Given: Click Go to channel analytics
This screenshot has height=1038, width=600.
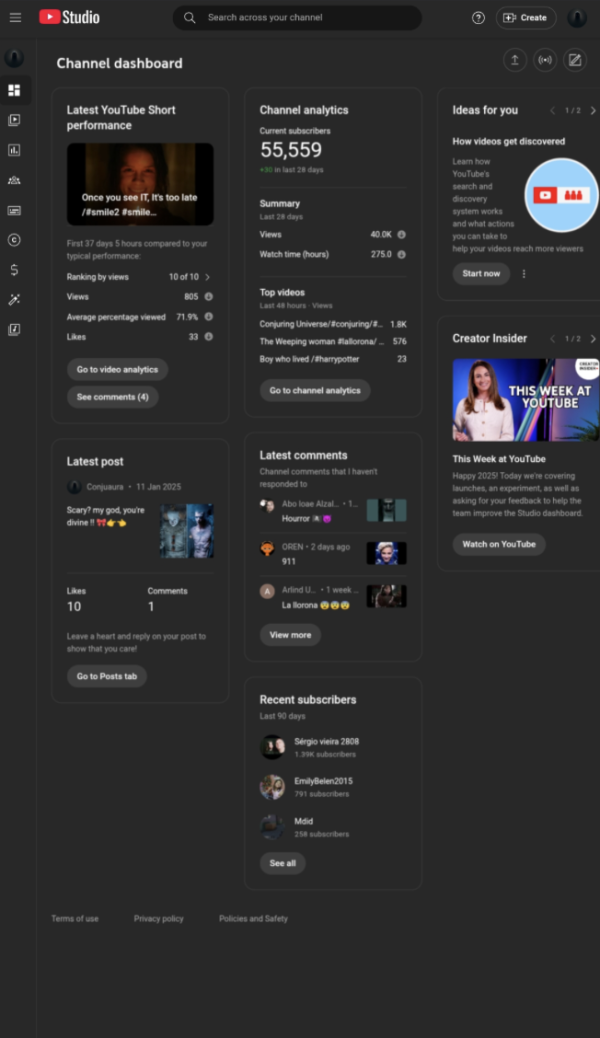Looking at the screenshot, I should coord(315,391).
